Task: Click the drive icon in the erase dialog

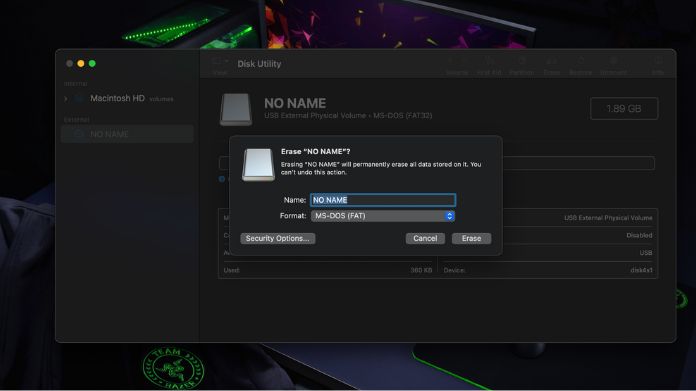Action: tap(258, 165)
